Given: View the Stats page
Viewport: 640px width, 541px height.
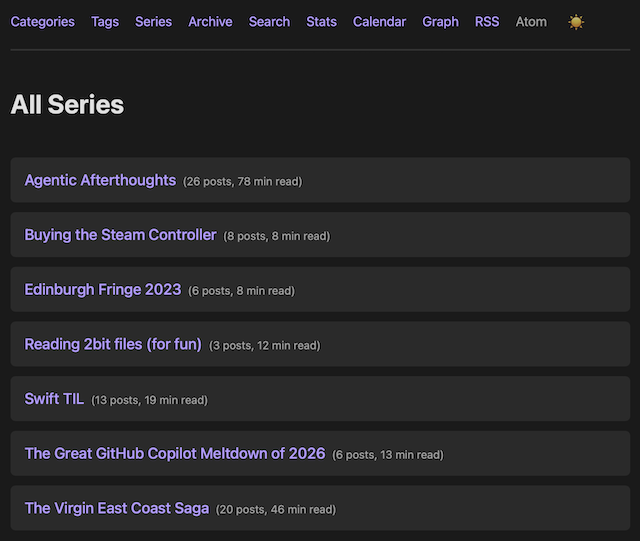Looking at the screenshot, I should click(322, 22).
